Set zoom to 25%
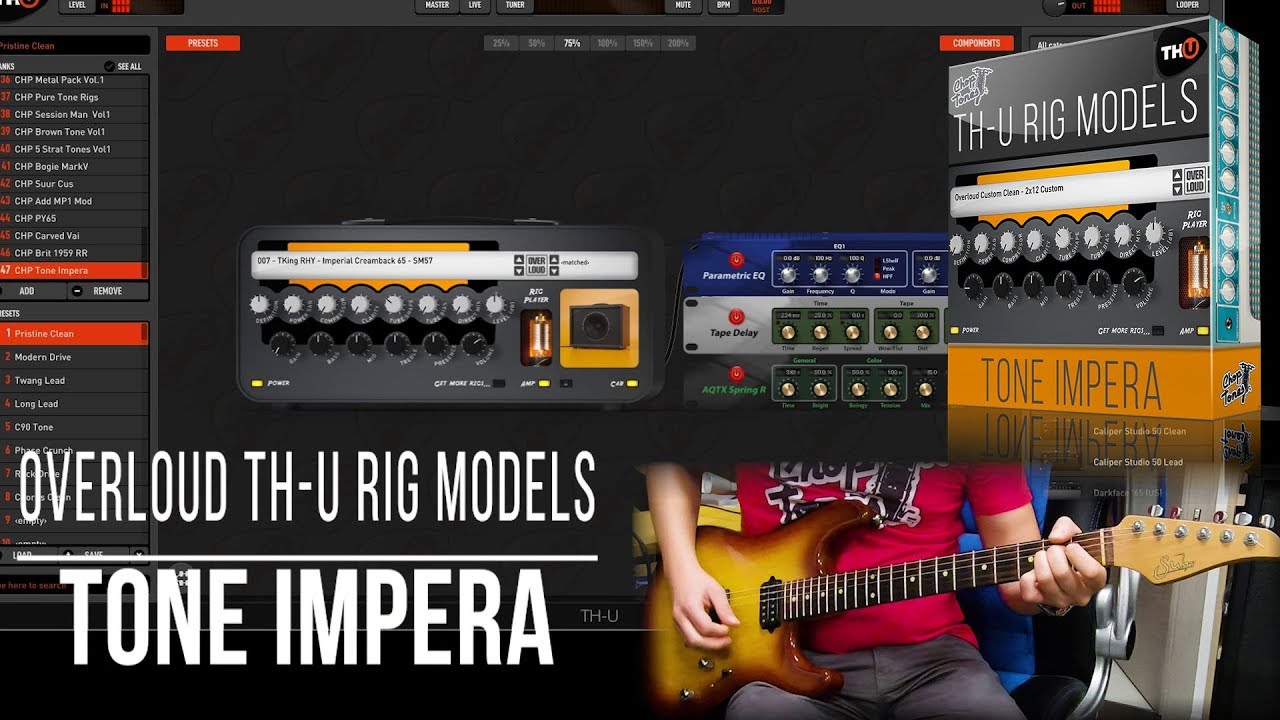The height and width of the screenshot is (720, 1280). click(x=501, y=44)
